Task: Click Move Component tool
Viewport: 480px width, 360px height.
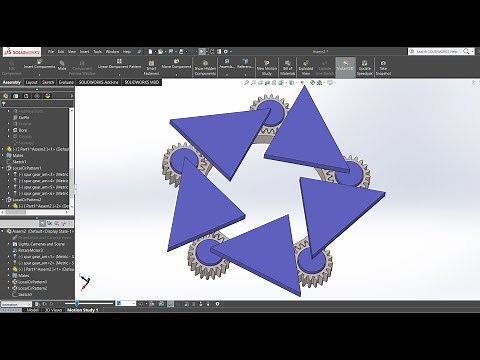Action: point(176,64)
